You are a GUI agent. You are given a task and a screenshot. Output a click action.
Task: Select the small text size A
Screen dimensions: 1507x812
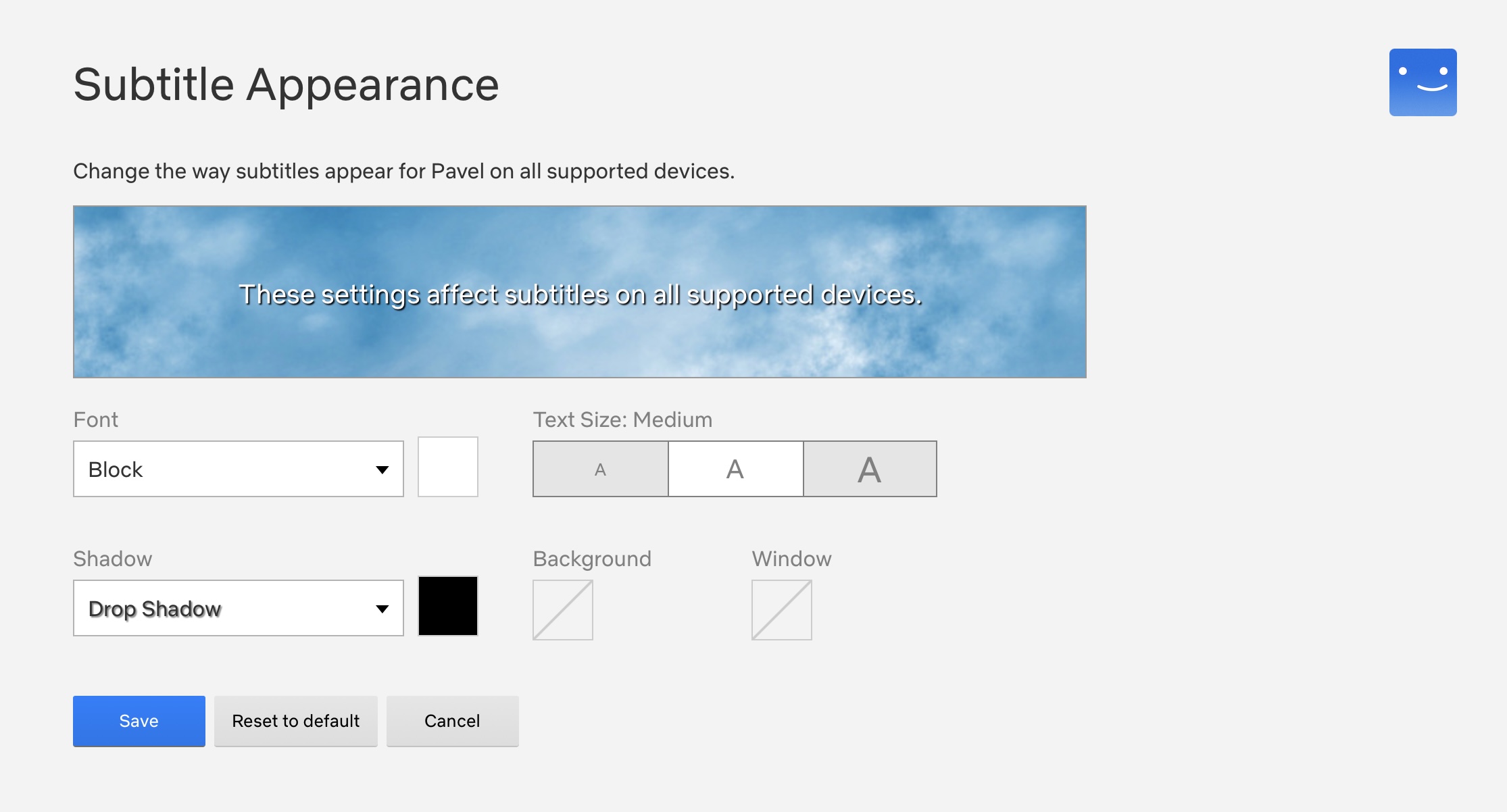pos(600,470)
